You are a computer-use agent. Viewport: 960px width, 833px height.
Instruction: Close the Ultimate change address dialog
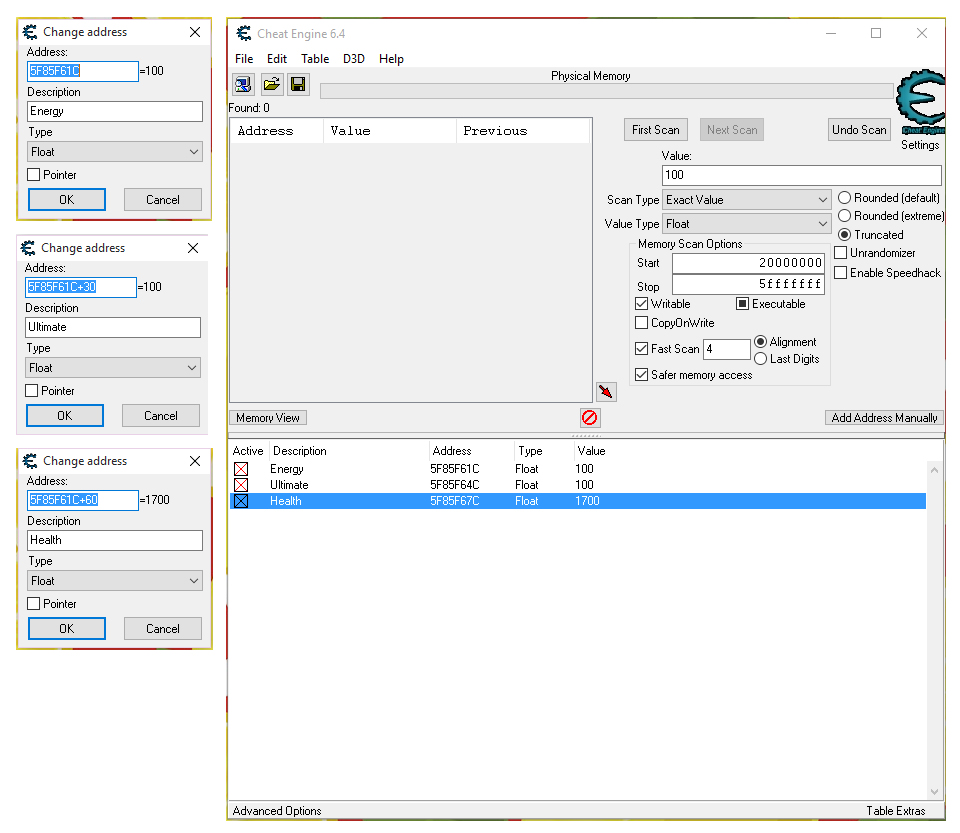[x=193, y=248]
